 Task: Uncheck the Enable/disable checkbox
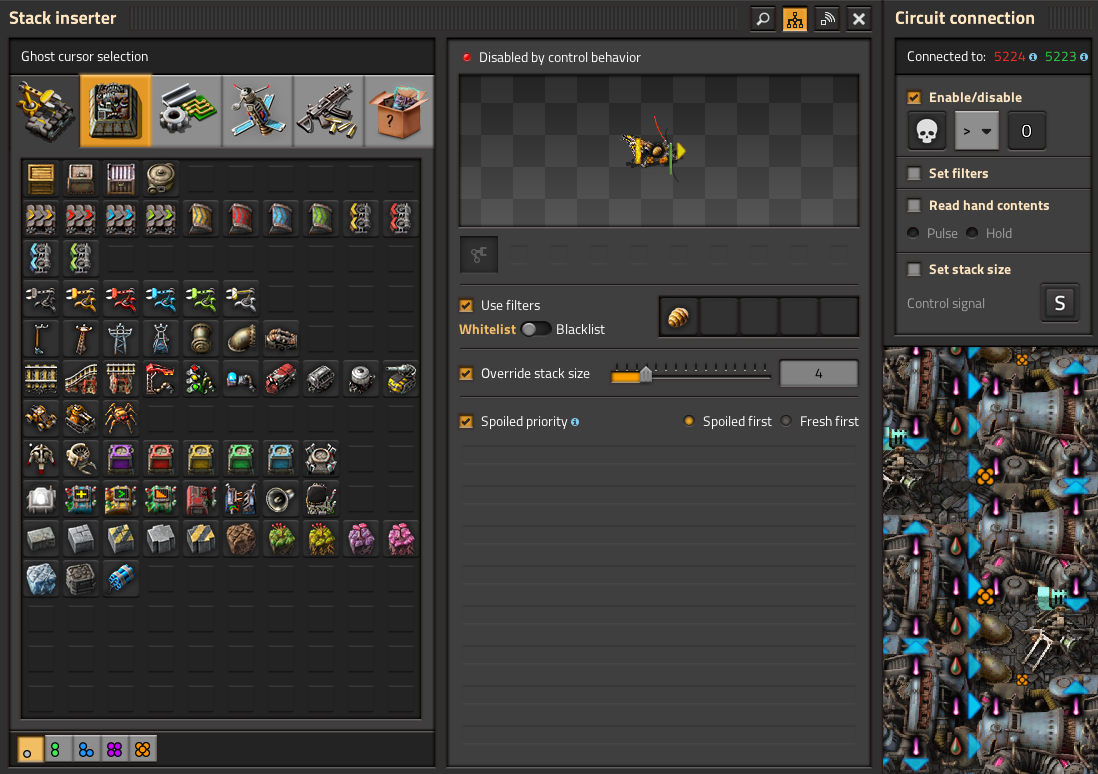pos(914,97)
